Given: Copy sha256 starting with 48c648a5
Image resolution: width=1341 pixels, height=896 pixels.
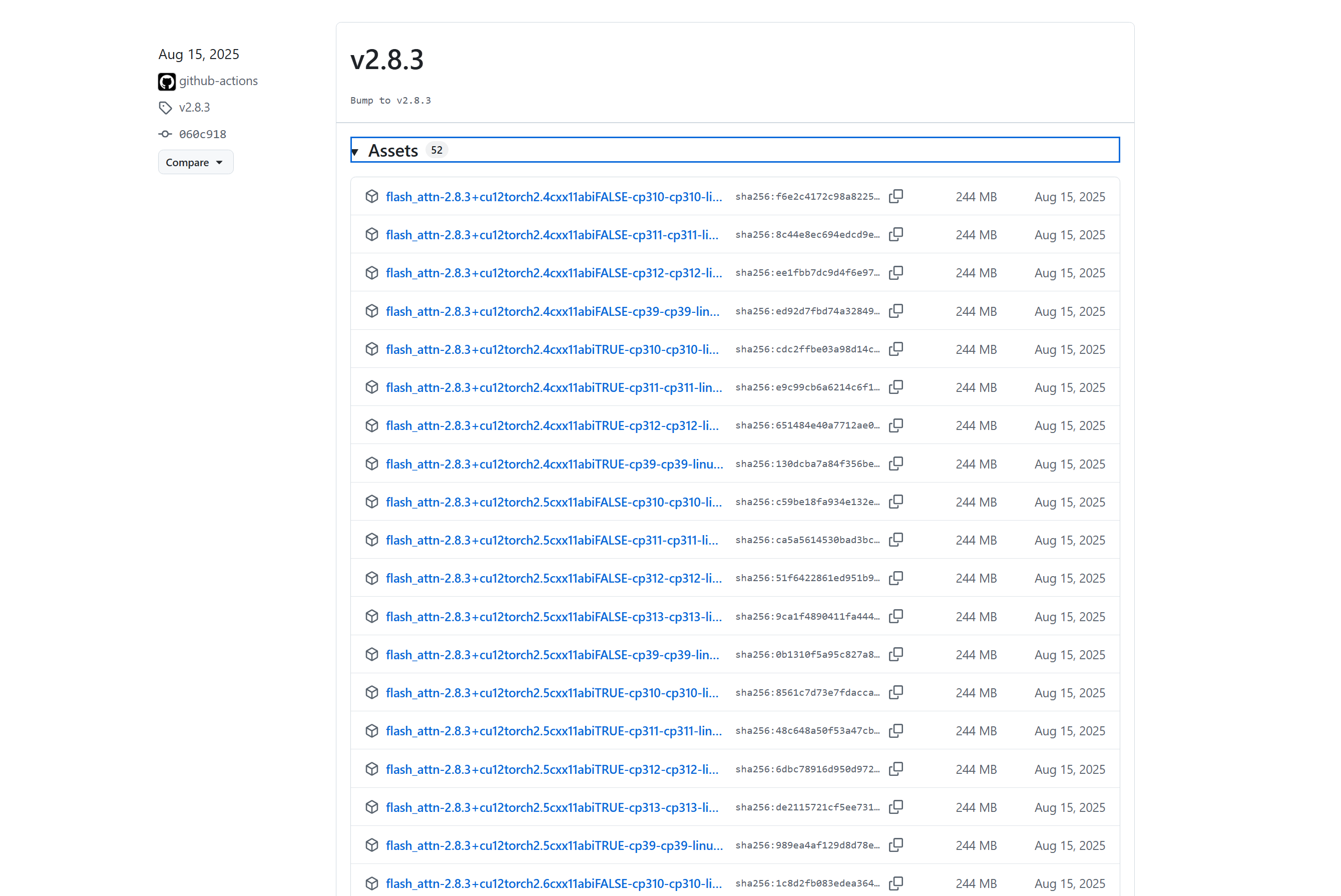Looking at the screenshot, I should click(x=896, y=731).
